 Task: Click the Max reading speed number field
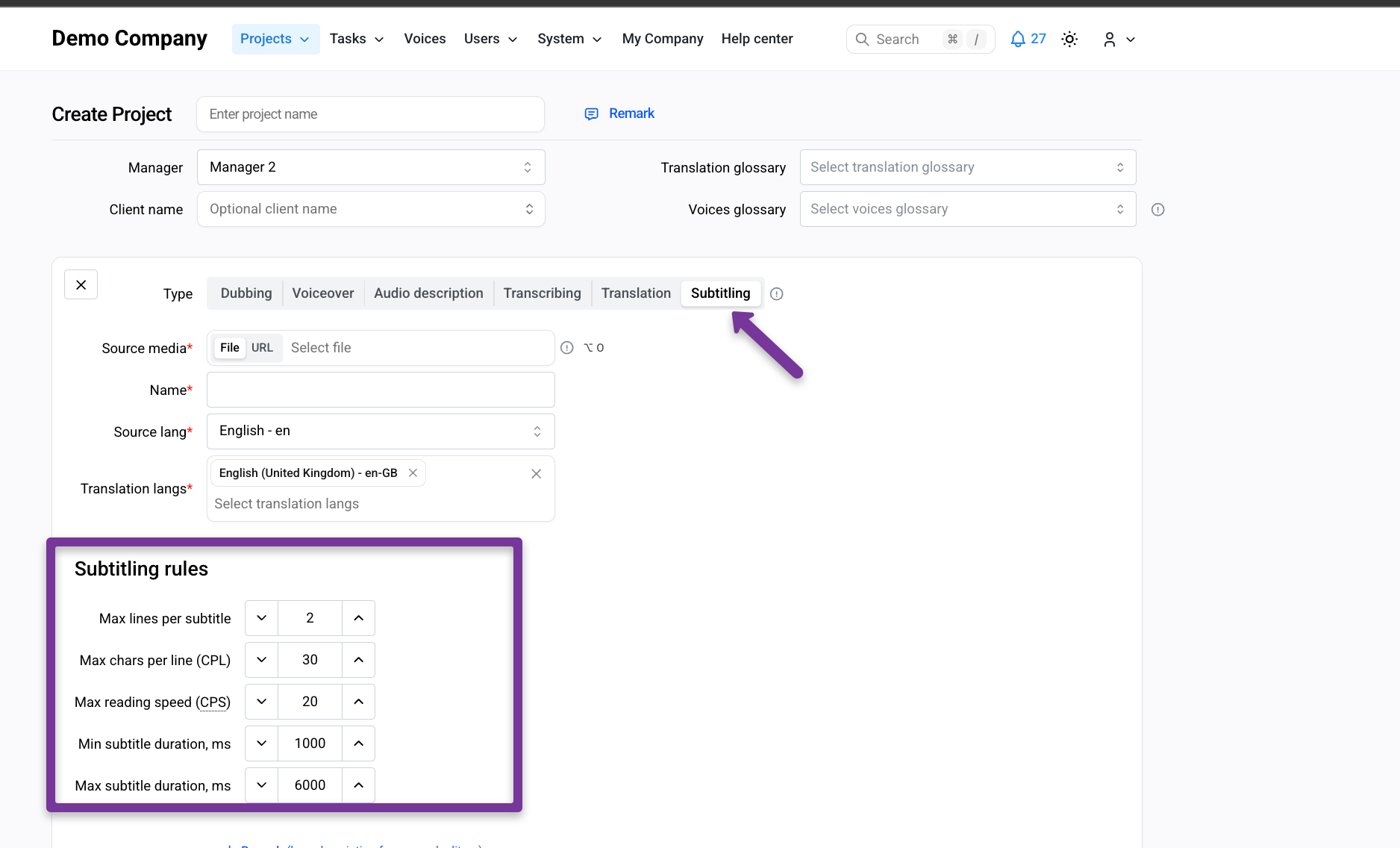tap(310, 702)
